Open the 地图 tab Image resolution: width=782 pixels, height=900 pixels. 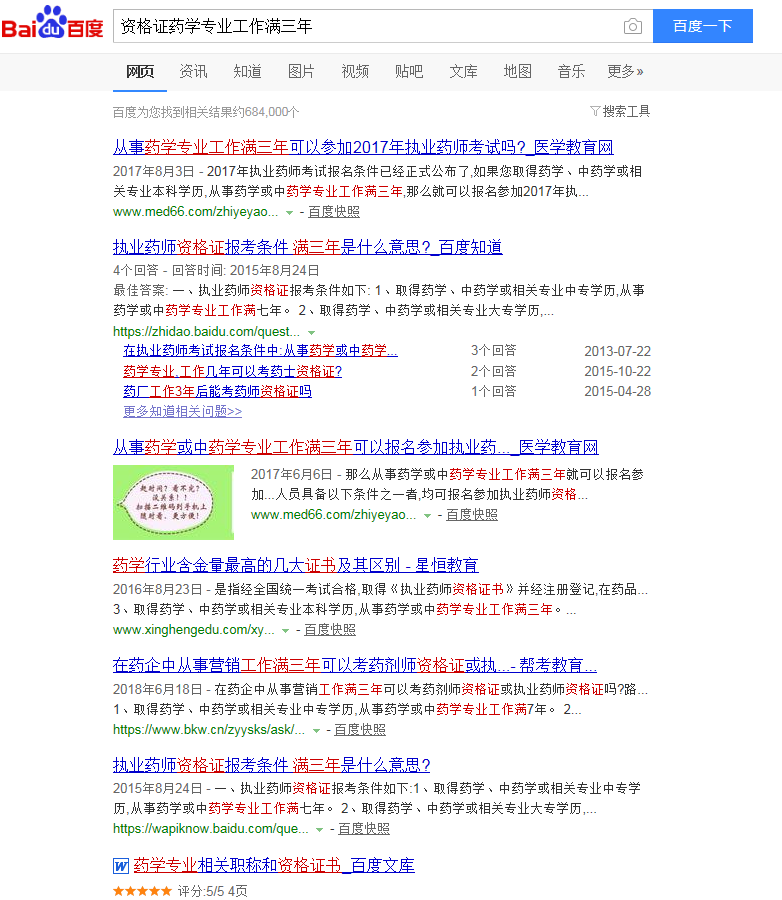pyautogui.click(x=517, y=72)
